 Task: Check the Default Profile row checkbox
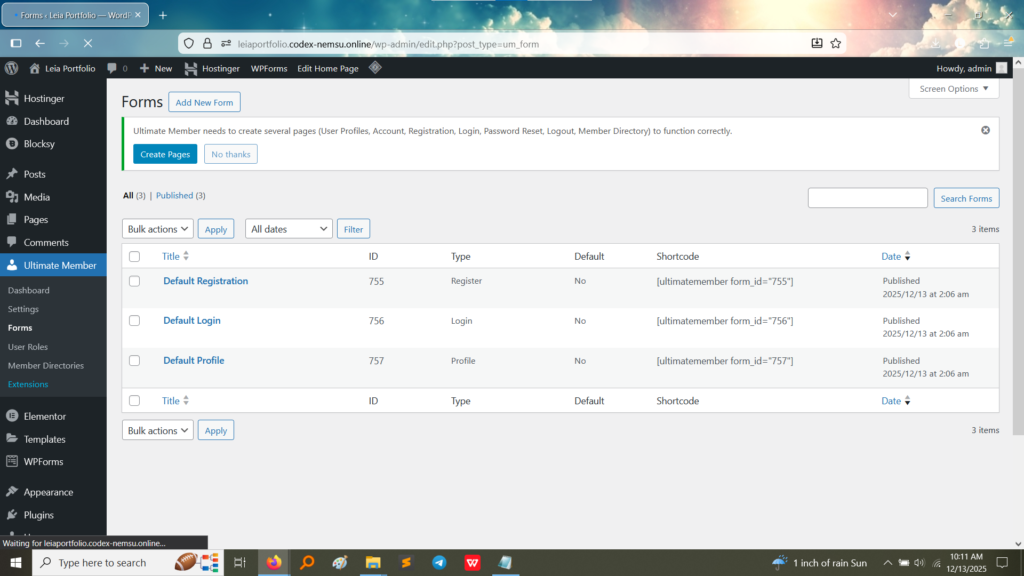135,361
